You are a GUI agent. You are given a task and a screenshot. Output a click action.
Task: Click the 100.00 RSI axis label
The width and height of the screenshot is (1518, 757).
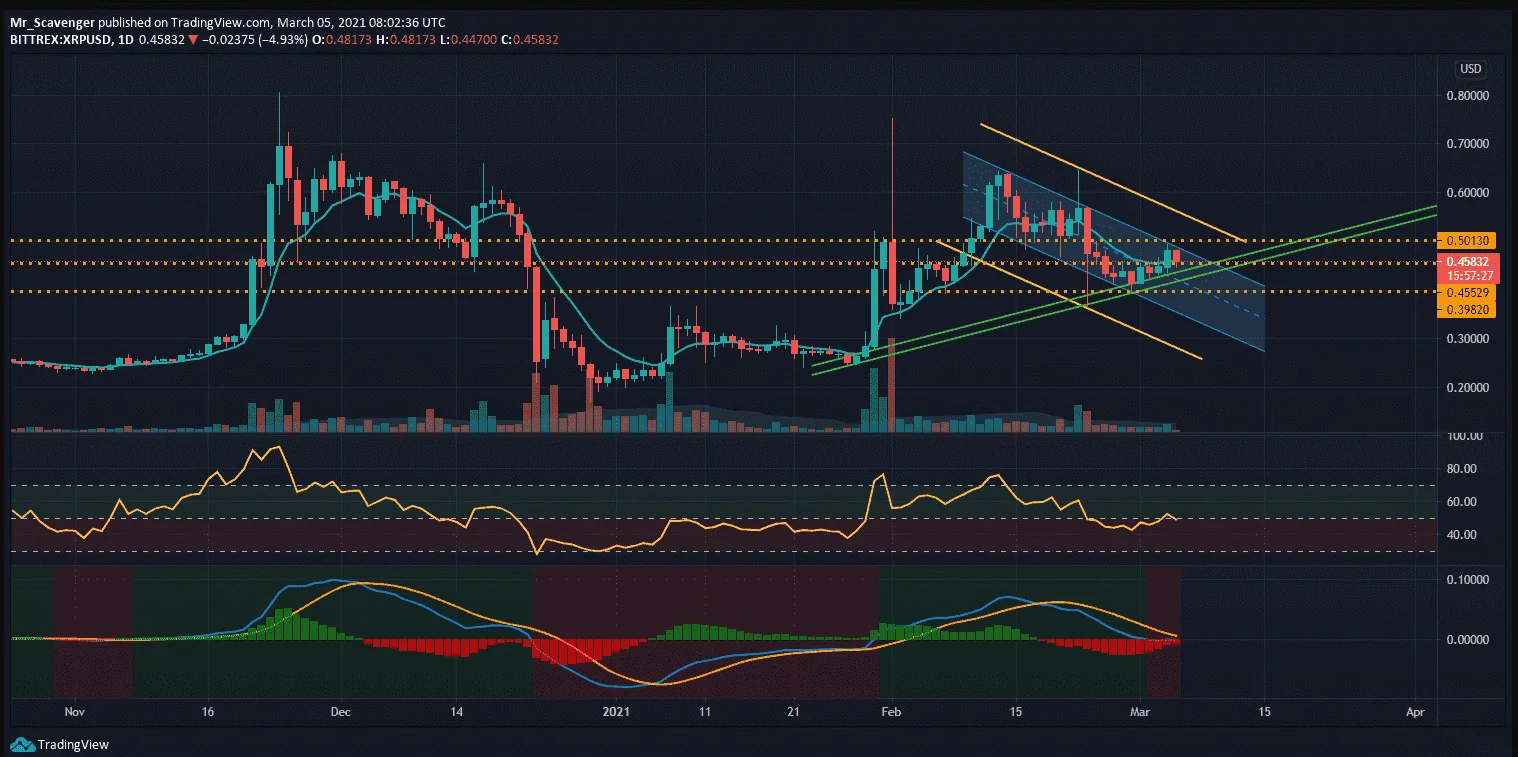[1463, 437]
